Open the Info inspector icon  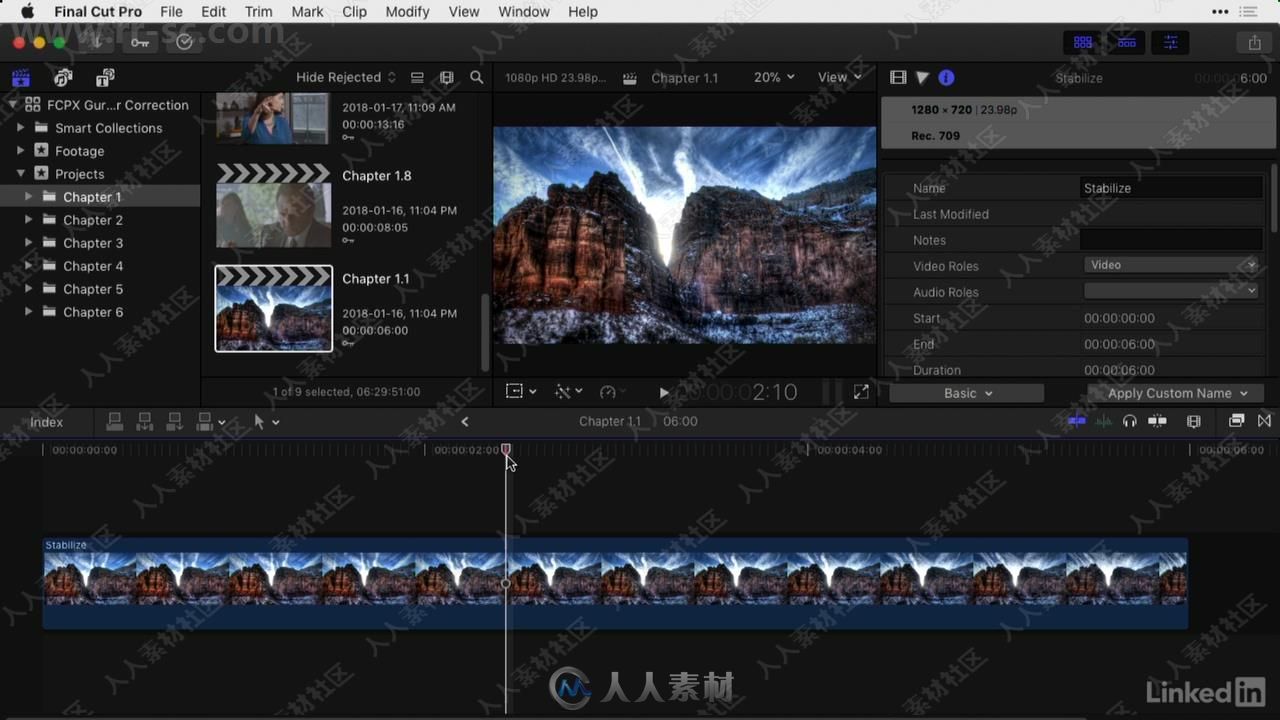(x=946, y=78)
